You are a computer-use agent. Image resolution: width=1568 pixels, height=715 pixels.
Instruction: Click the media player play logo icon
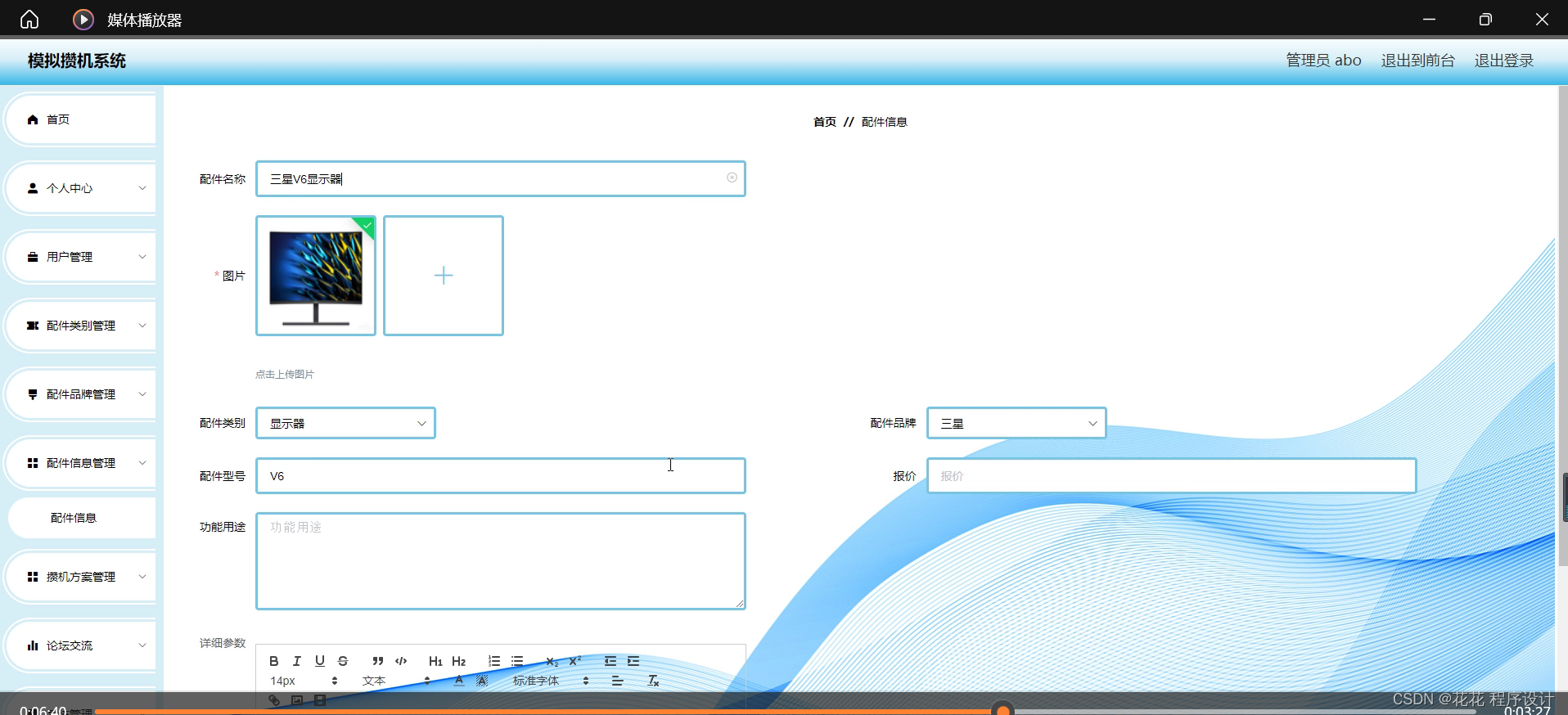coord(83,19)
